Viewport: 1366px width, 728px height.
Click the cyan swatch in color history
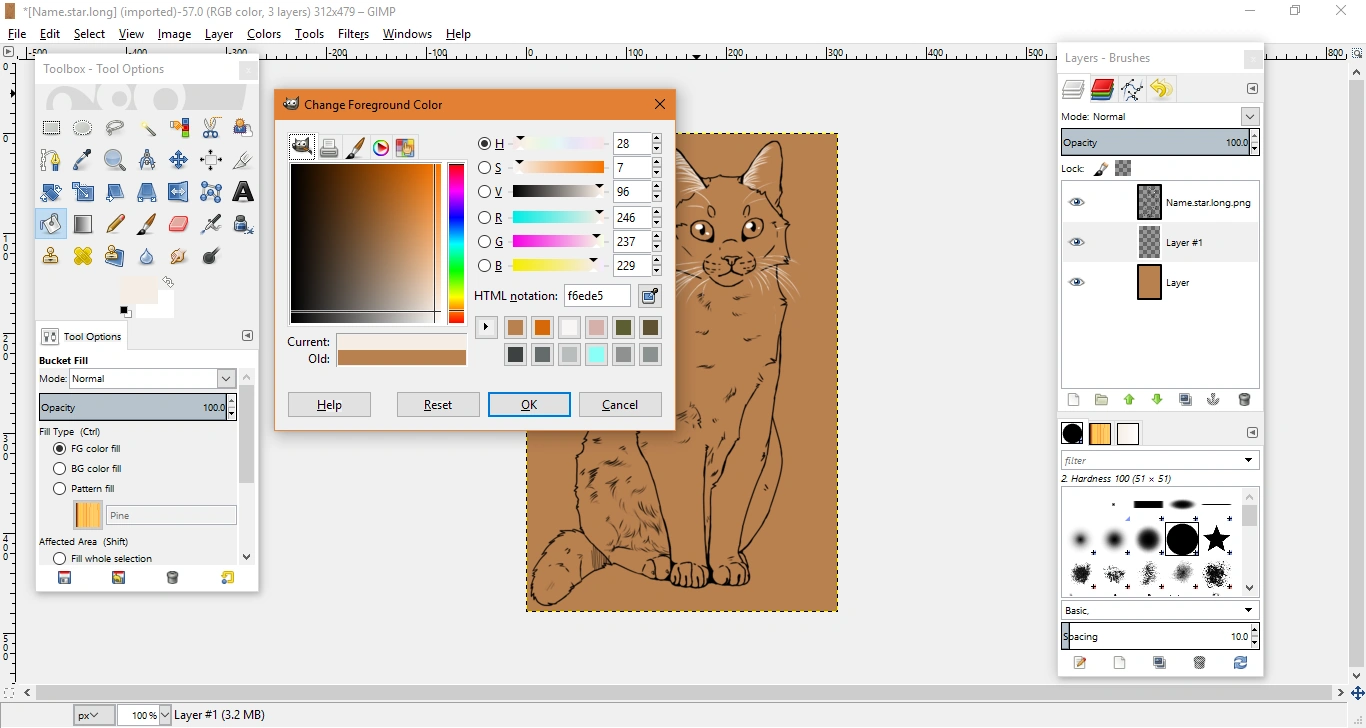click(x=596, y=354)
